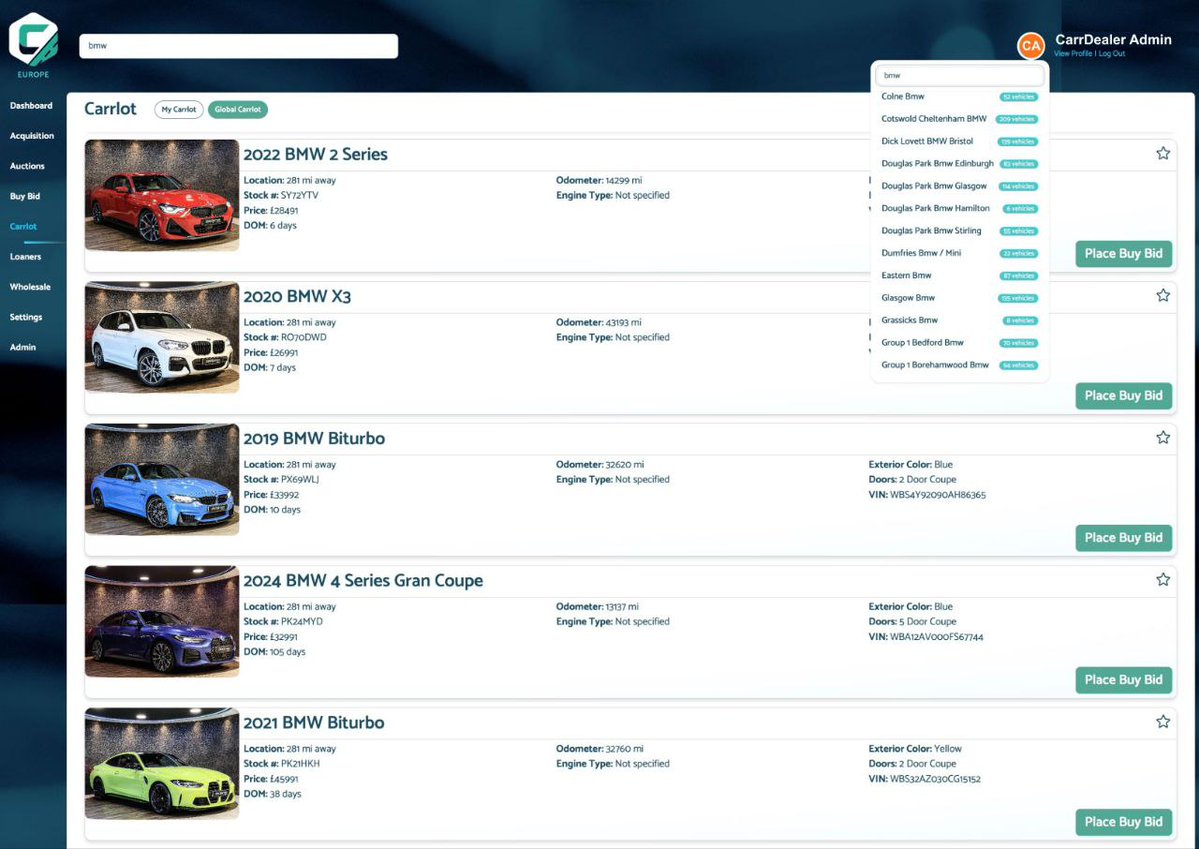Place Buy Bid on 2022 BMW 2 Series
Screen dimensions: 1199x849
tap(1123, 254)
